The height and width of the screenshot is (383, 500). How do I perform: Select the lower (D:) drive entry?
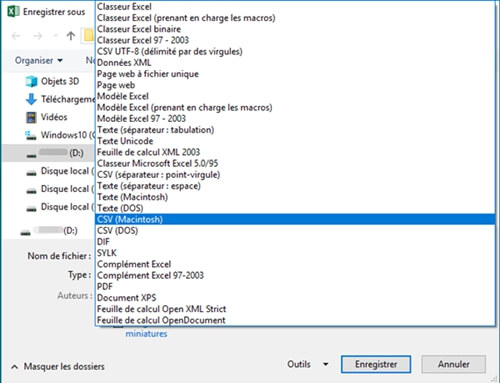tap(49, 231)
